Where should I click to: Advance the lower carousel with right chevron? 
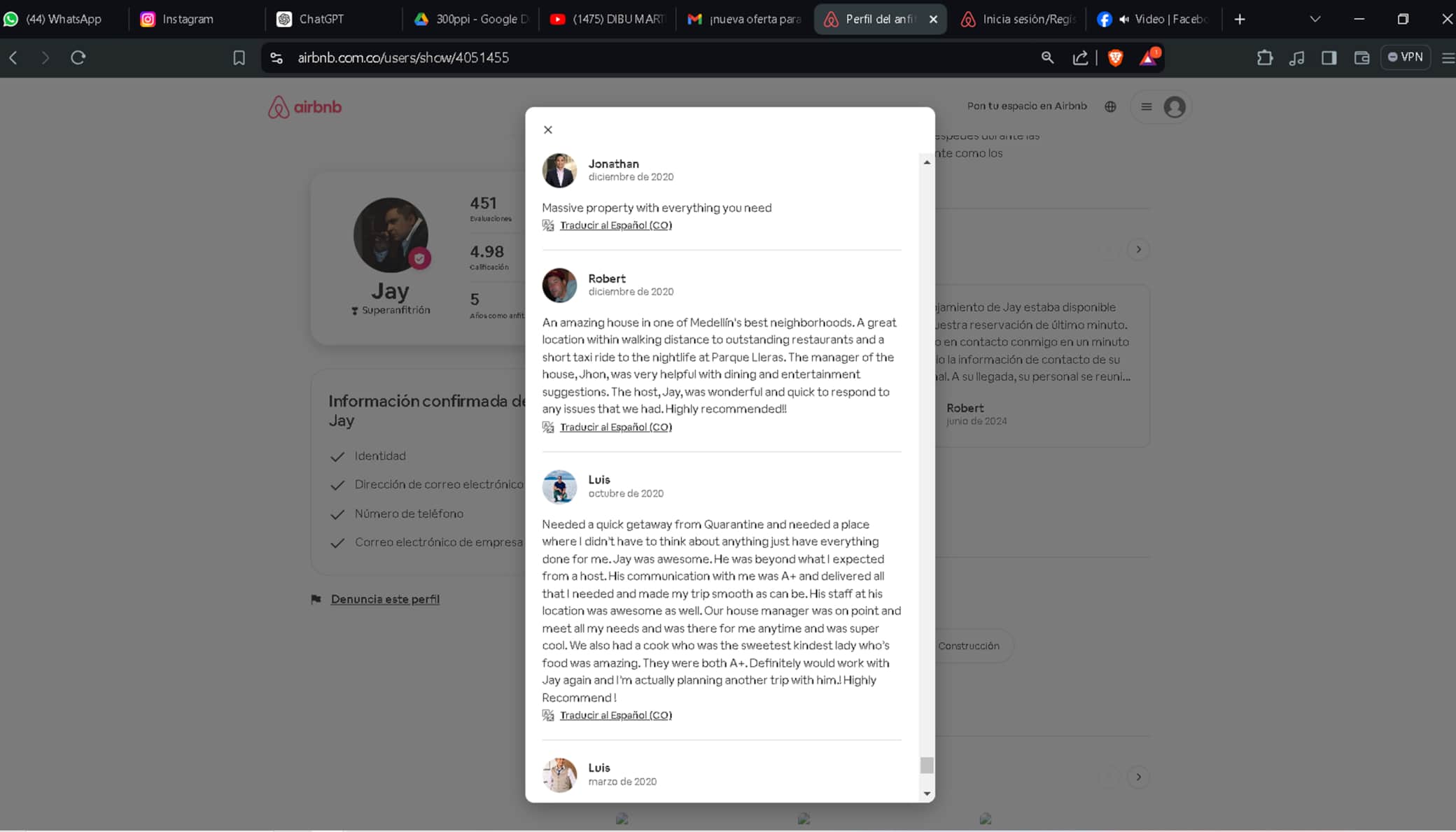(x=1139, y=777)
